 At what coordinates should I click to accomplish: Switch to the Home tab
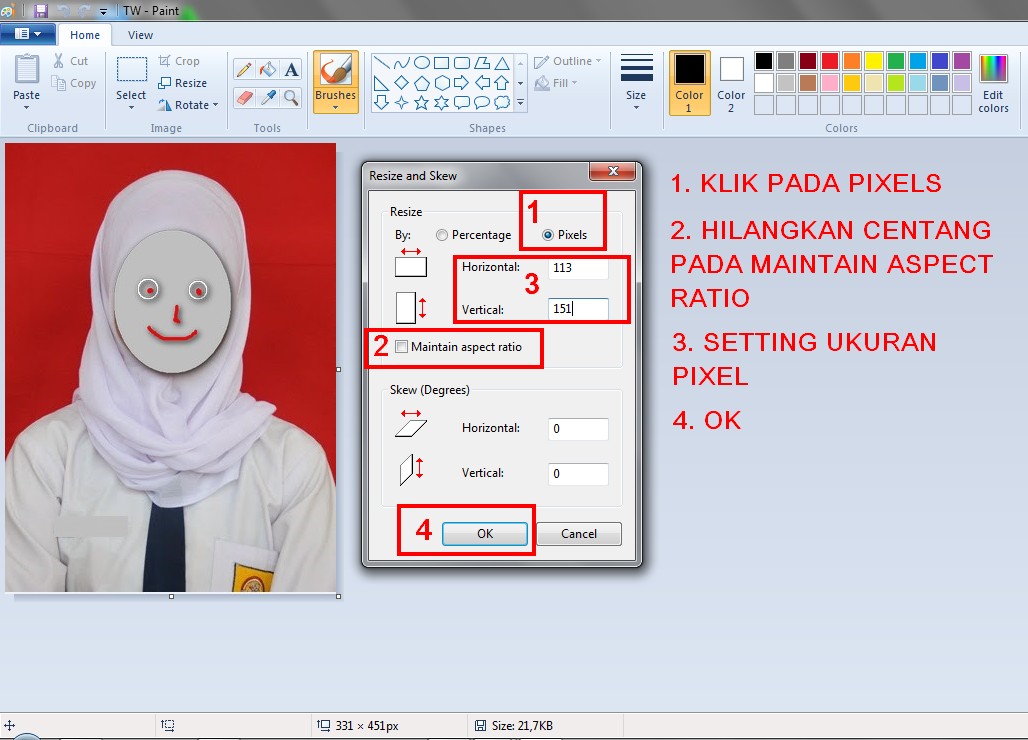85,35
